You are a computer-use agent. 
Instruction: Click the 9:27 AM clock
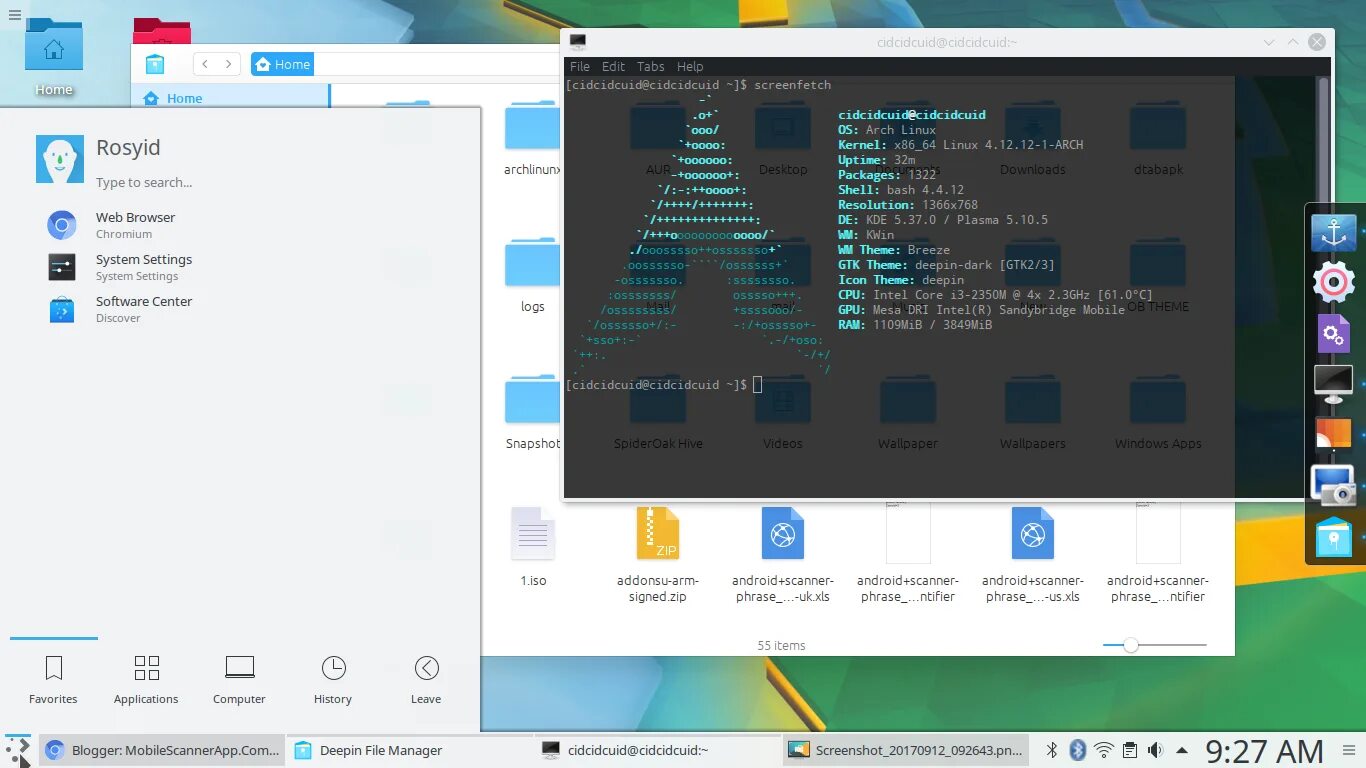1264,750
